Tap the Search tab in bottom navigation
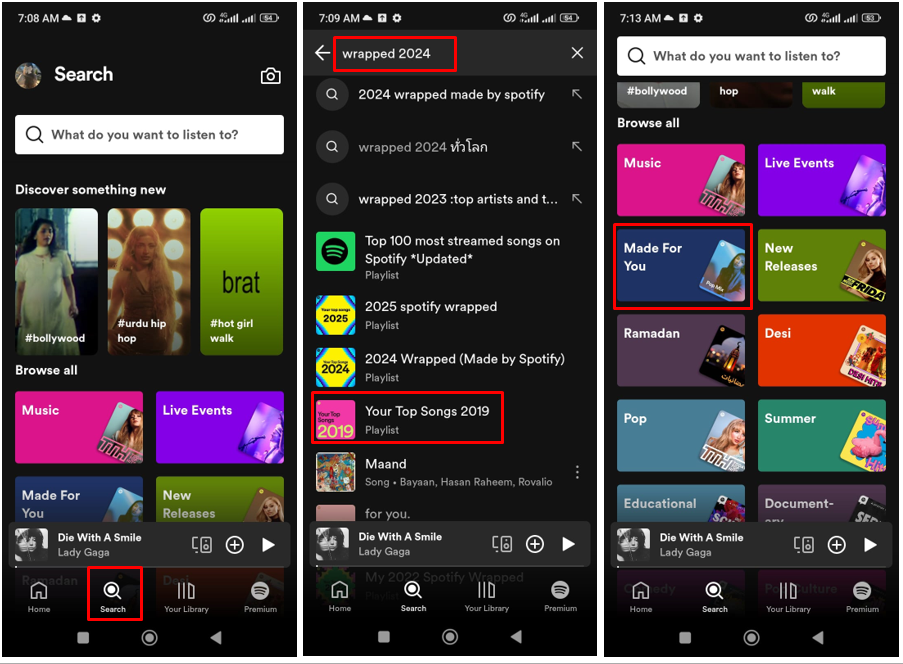The image size is (903, 664). (x=114, y=593)
